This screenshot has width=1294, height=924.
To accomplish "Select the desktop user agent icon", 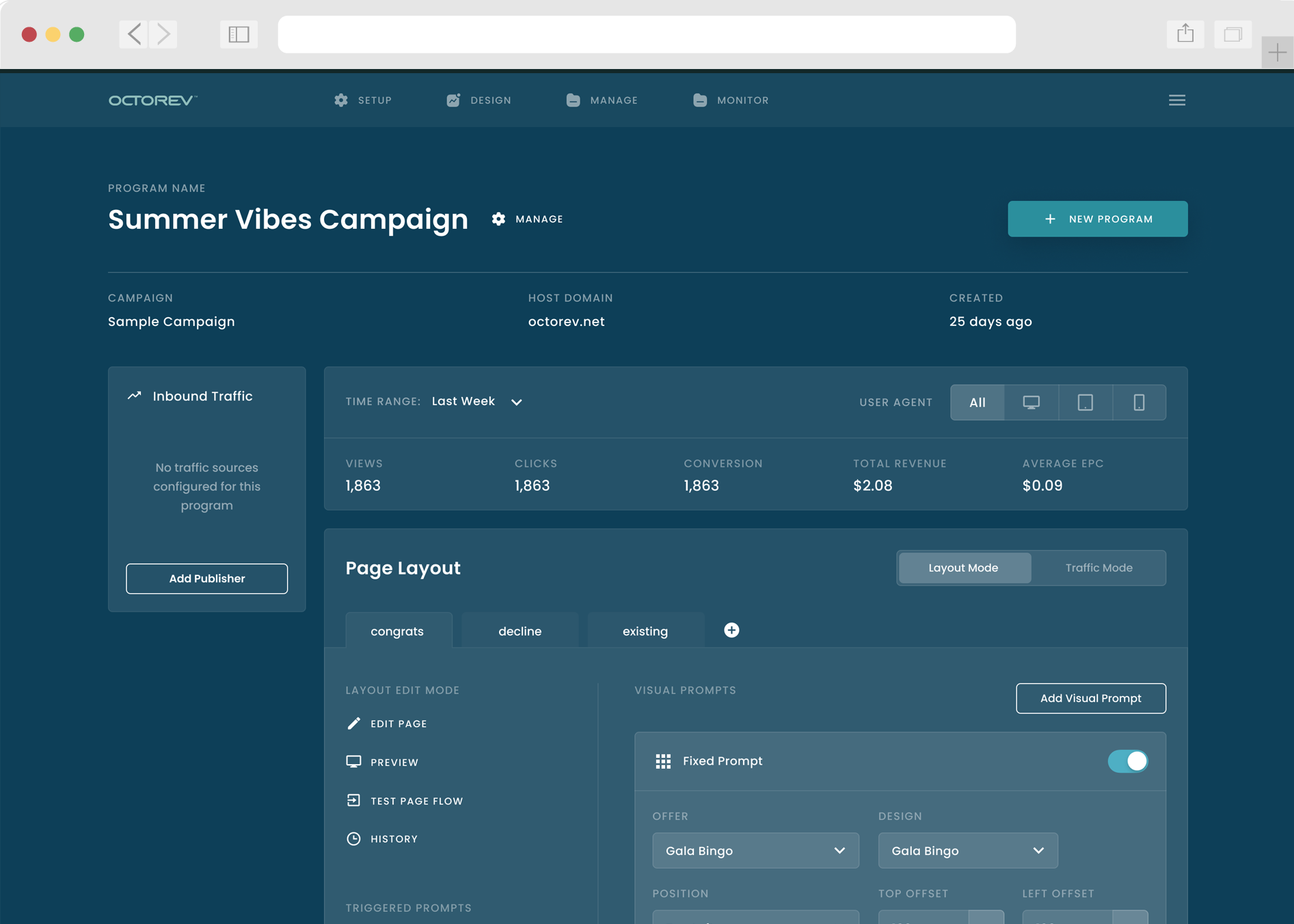I will coord(1031,403).
